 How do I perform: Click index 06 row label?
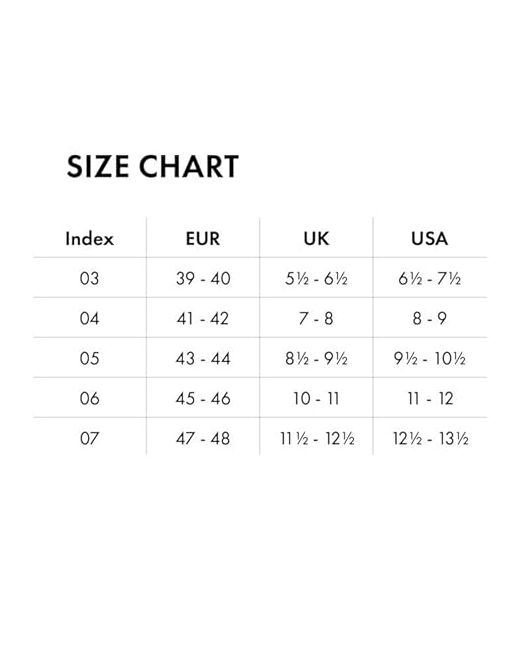pyautogui.click(x=90, y=398)
